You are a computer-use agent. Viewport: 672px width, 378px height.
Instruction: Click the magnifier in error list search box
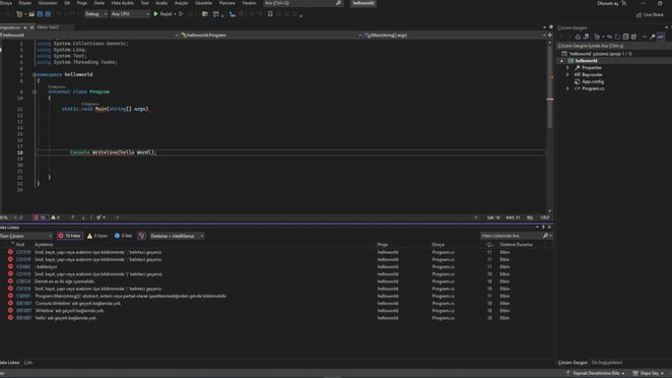pos(545,236)
